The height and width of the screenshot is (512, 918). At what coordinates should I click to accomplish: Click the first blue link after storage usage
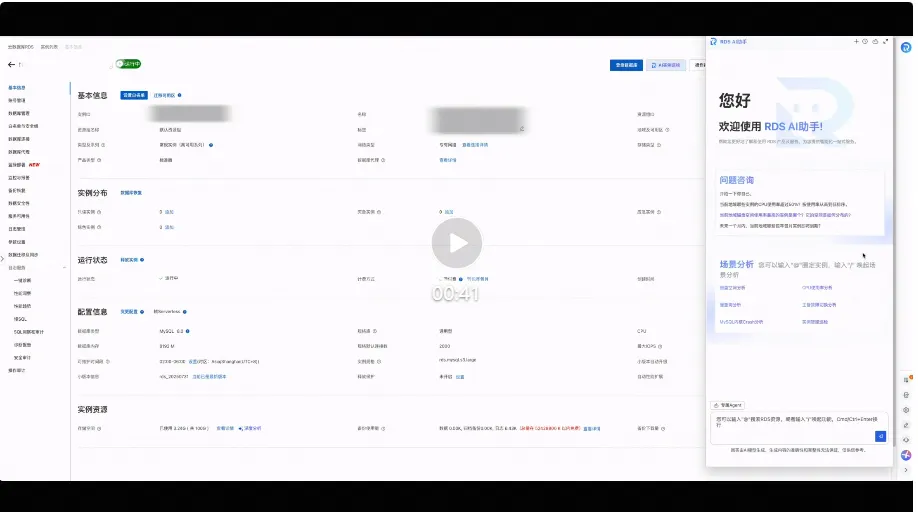click(x=225, y=428)
